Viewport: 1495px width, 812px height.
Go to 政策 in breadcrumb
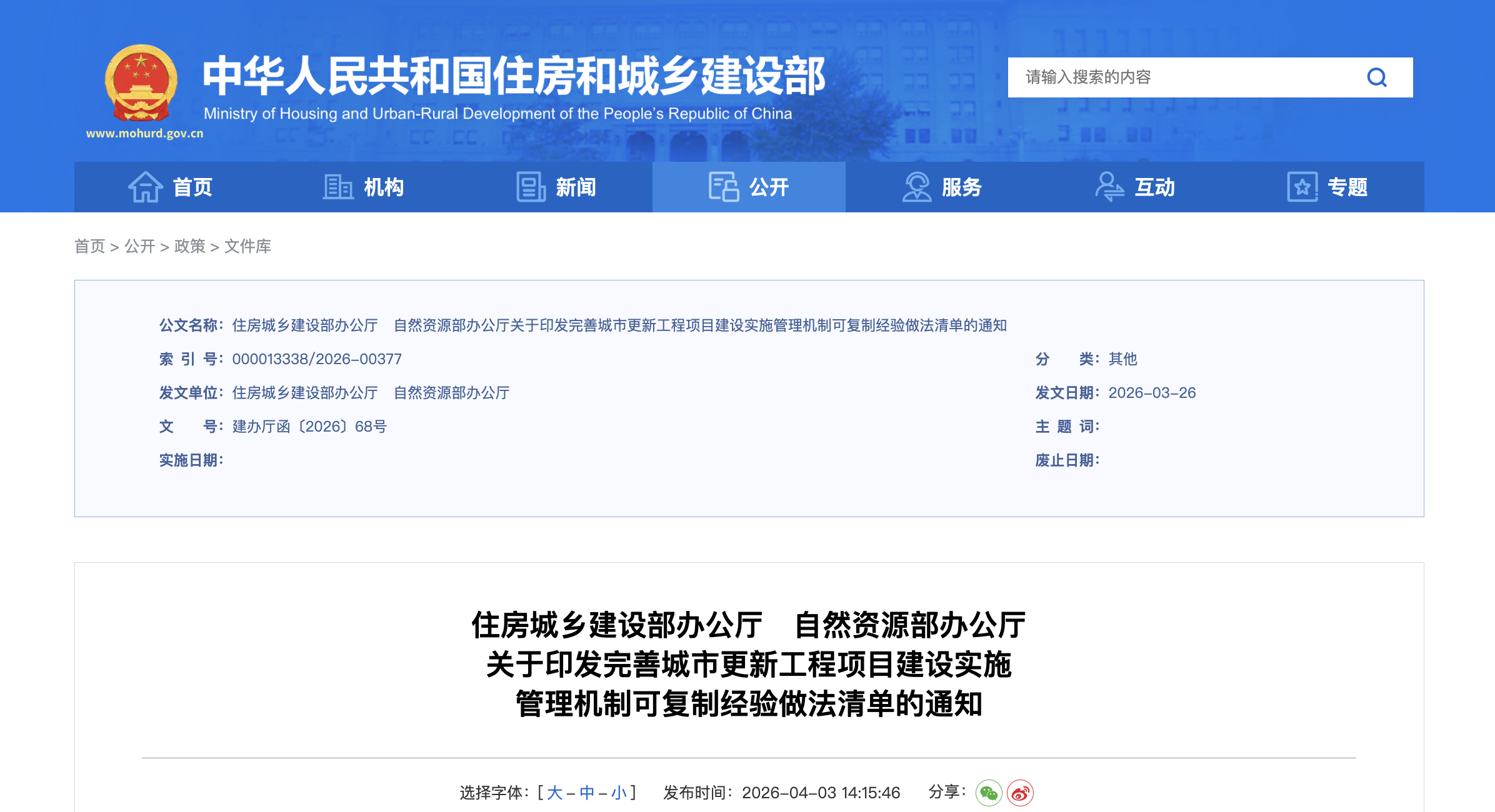[x=189, y=246]
